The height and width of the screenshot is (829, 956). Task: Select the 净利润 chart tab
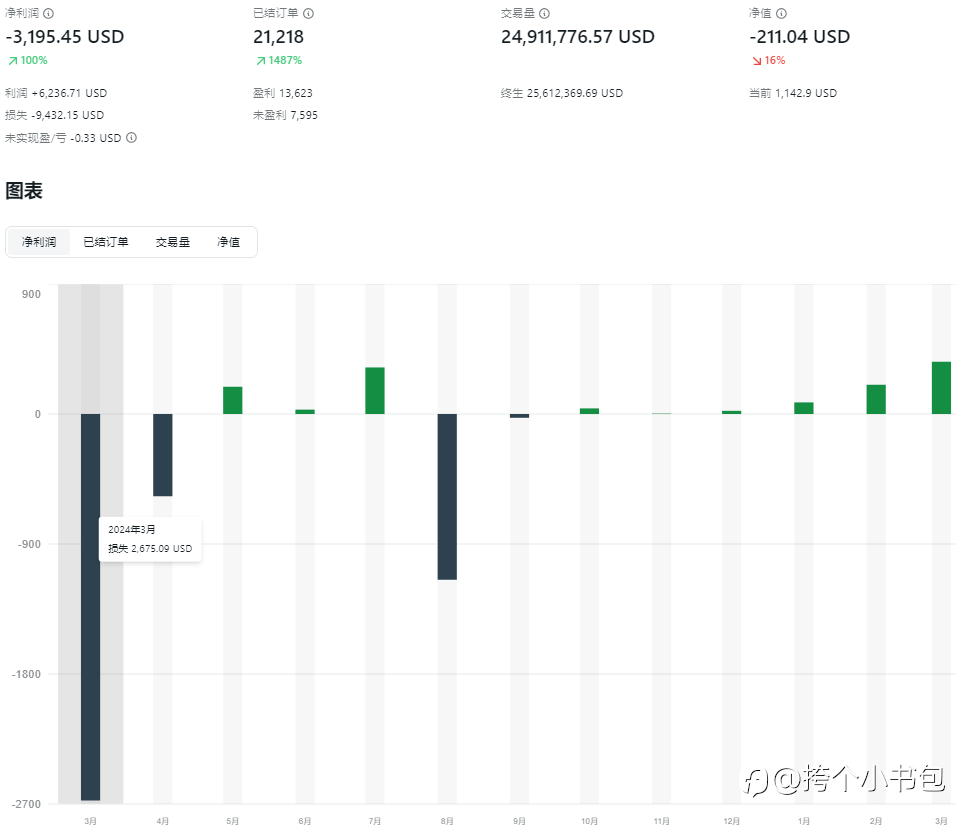click(39, 242)
